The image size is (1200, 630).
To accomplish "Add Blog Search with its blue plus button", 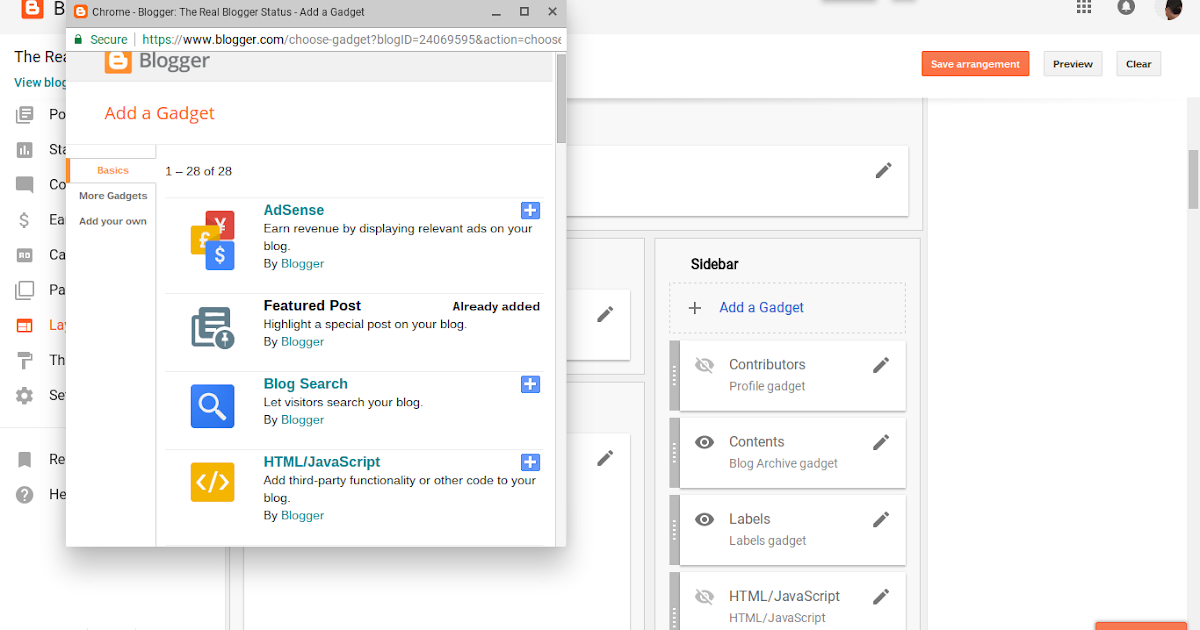I will [530, 384].
